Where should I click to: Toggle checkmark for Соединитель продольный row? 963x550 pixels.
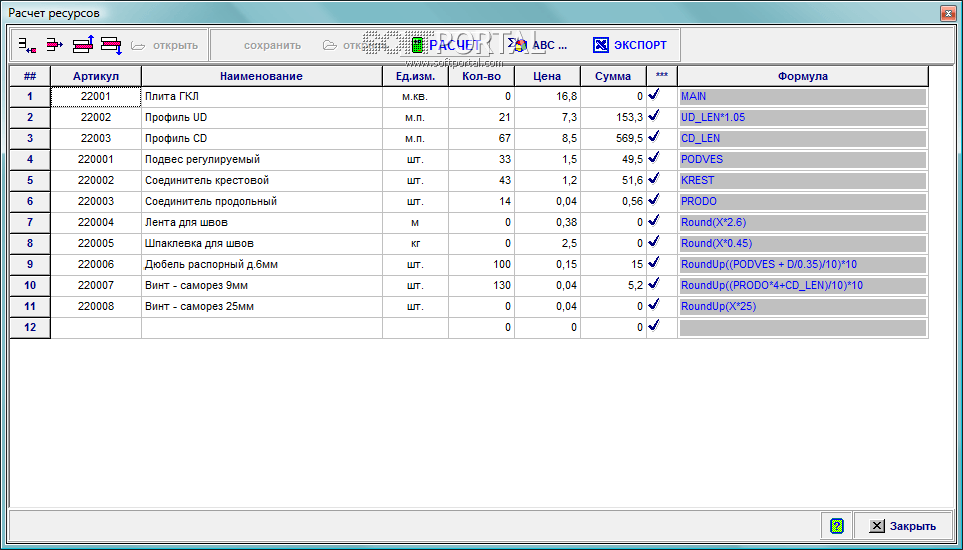click(655, 199)
